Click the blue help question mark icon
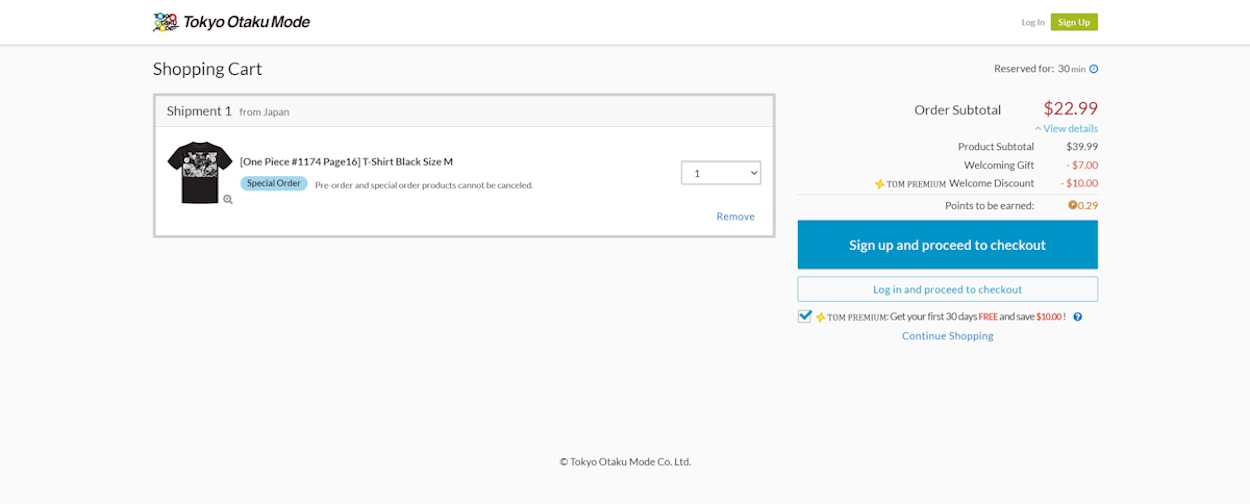 1078,317
